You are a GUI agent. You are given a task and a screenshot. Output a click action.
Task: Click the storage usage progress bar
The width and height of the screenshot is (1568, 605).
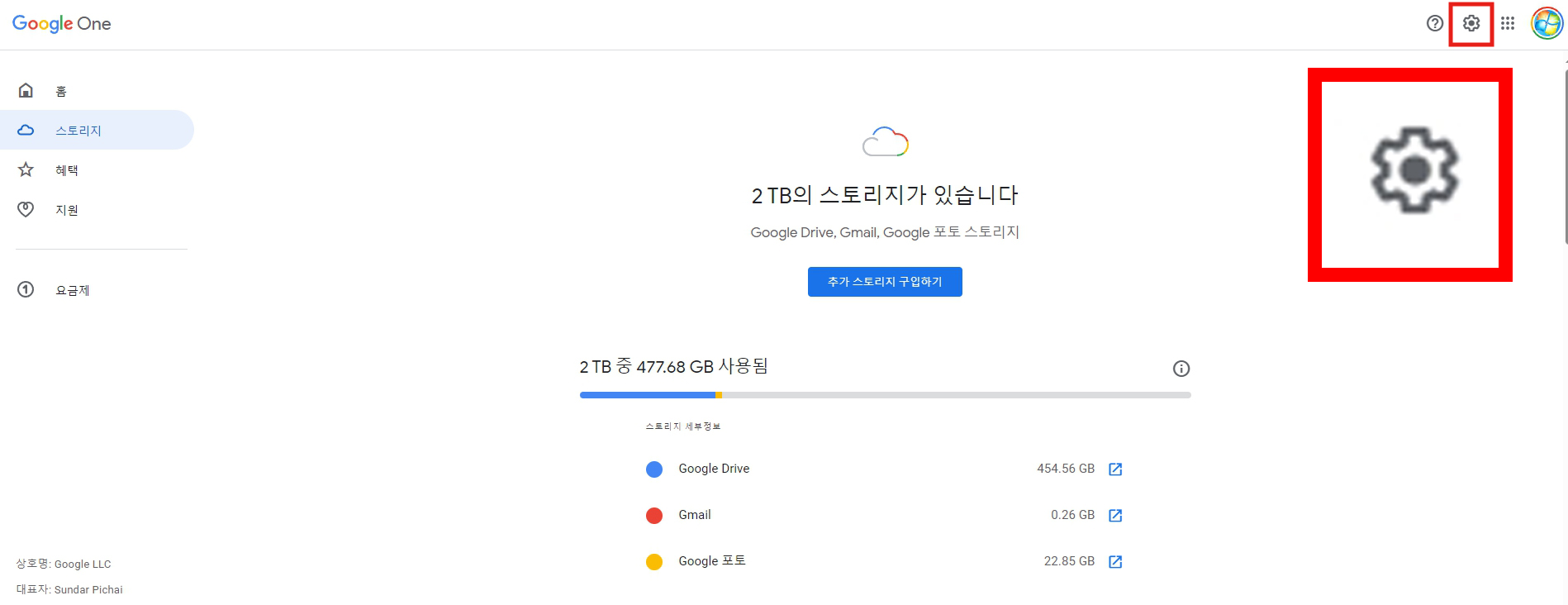(x=886, y=395)
